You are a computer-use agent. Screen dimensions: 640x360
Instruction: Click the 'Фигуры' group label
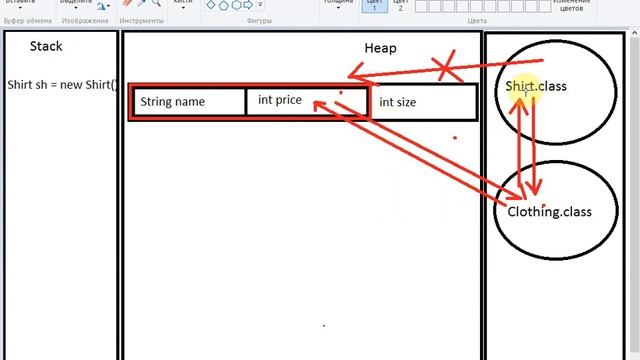coord(259,21)
